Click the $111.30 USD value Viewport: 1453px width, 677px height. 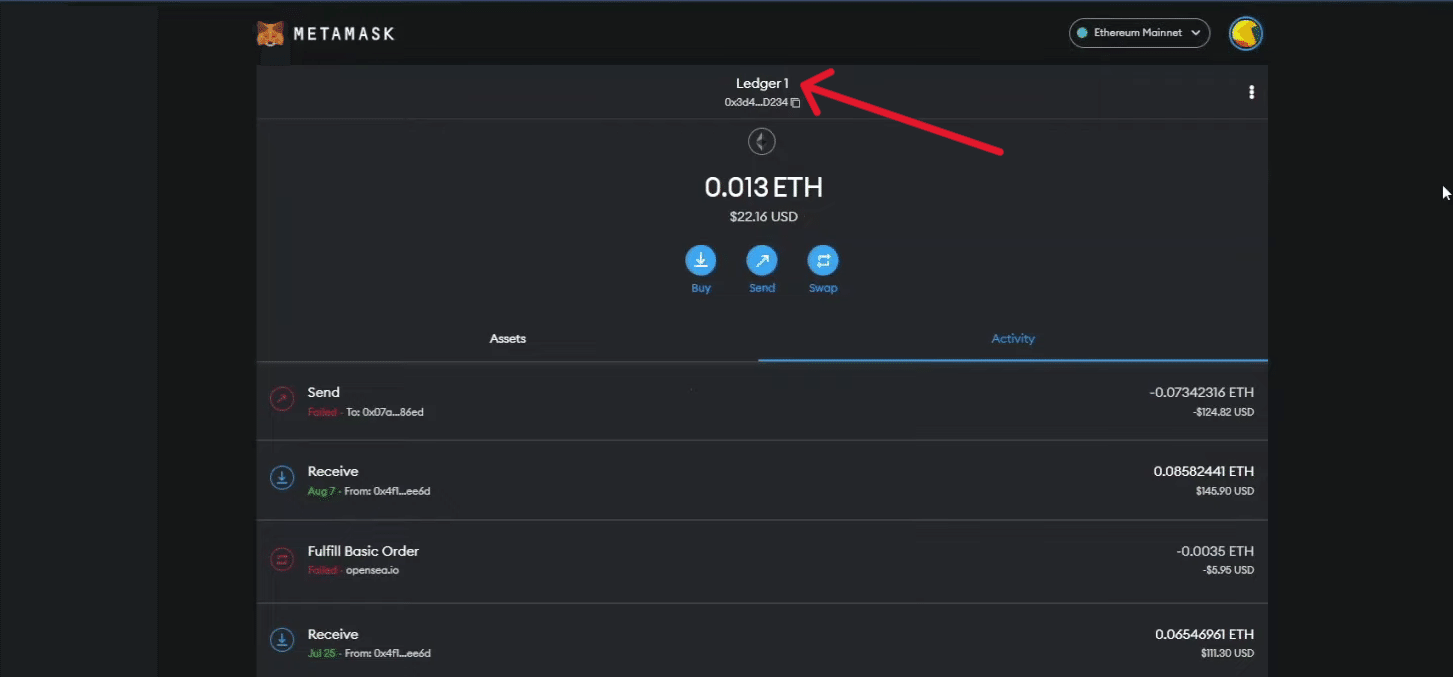point(1227,654)
